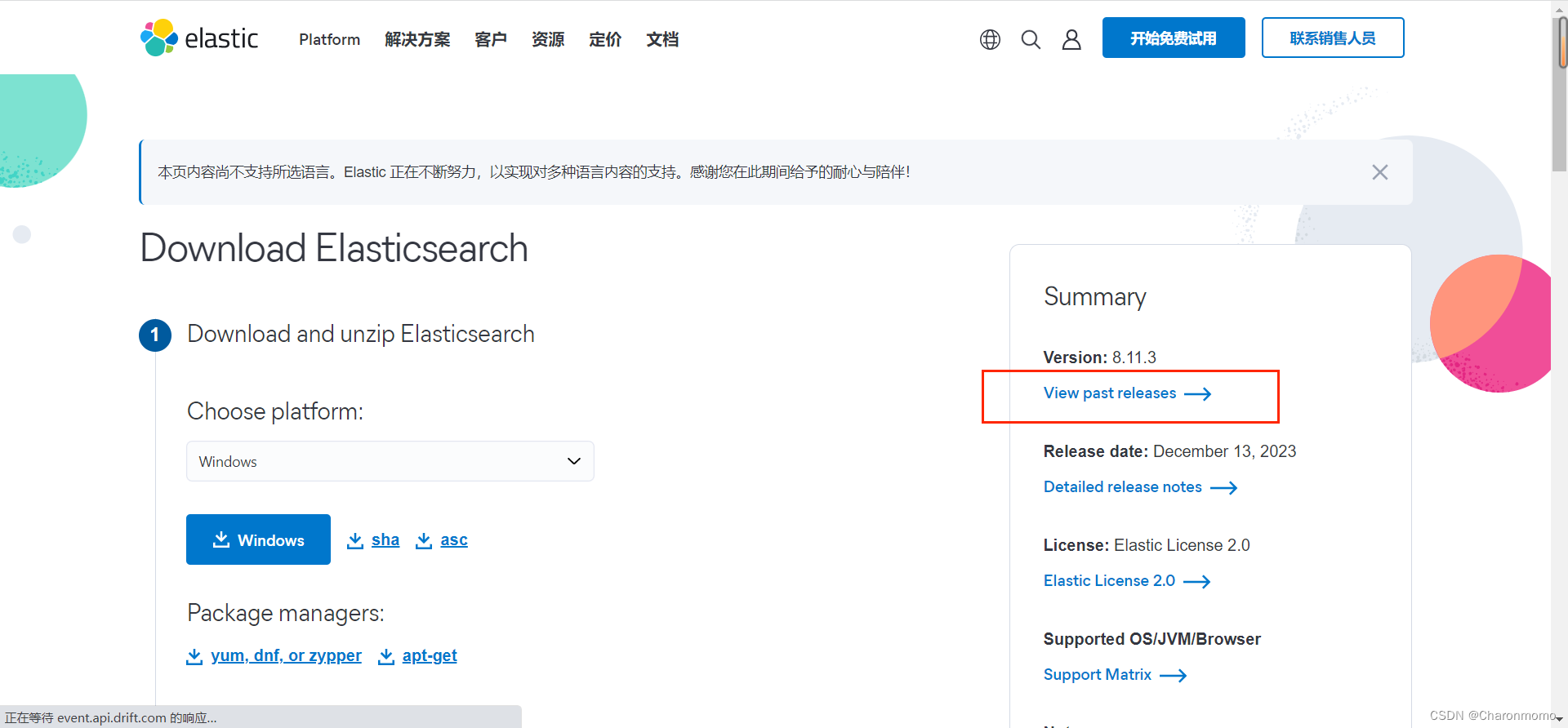The image size is (1568, 728).
Task: Open the site search magnifier
Action: pos(1031,39)
